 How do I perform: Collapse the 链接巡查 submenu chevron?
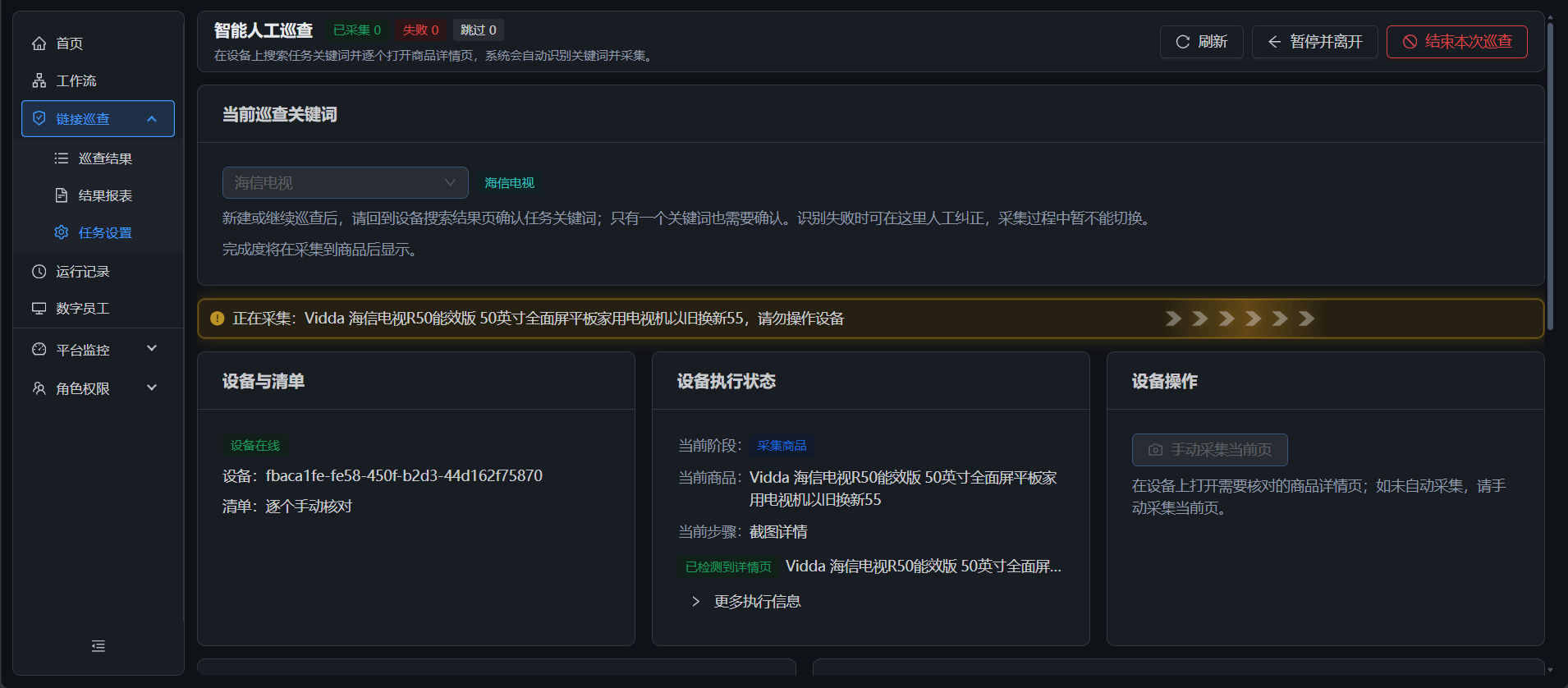point(152,119)
